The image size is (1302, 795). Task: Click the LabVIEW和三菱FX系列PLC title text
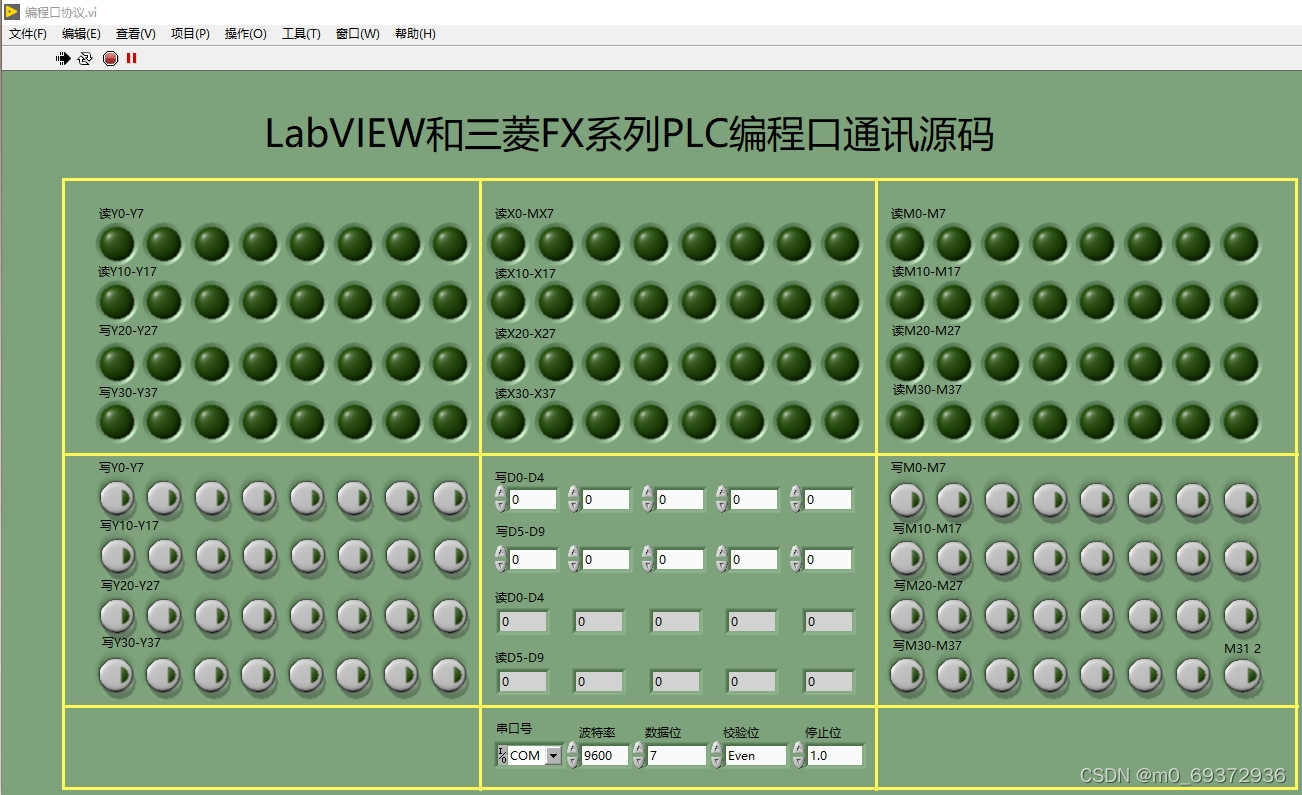pos(629,134)
